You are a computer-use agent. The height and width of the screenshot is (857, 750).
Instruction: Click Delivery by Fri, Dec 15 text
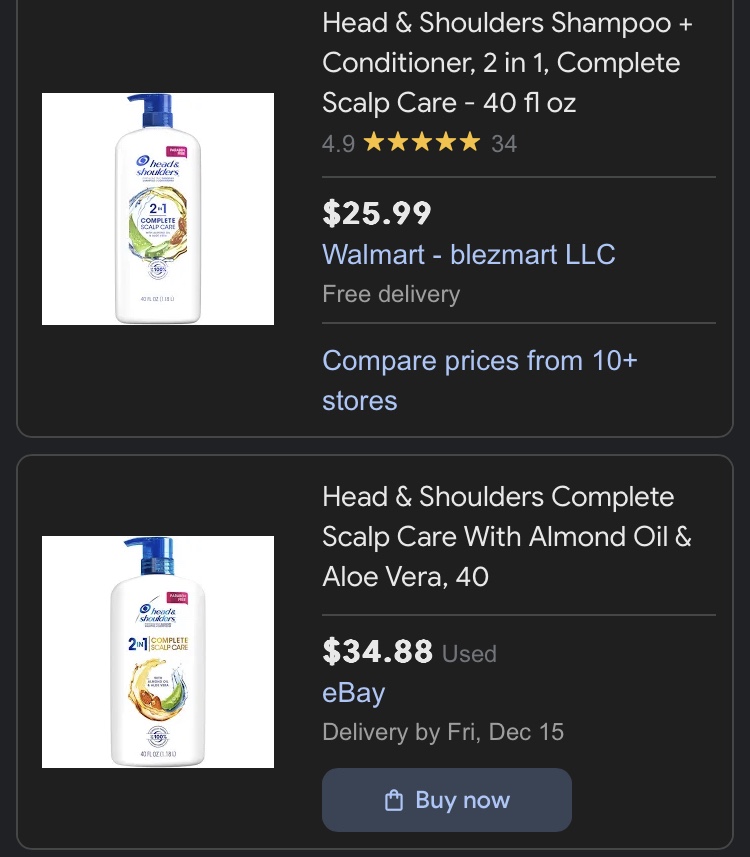pyautogui.click(x=443, y=732)
